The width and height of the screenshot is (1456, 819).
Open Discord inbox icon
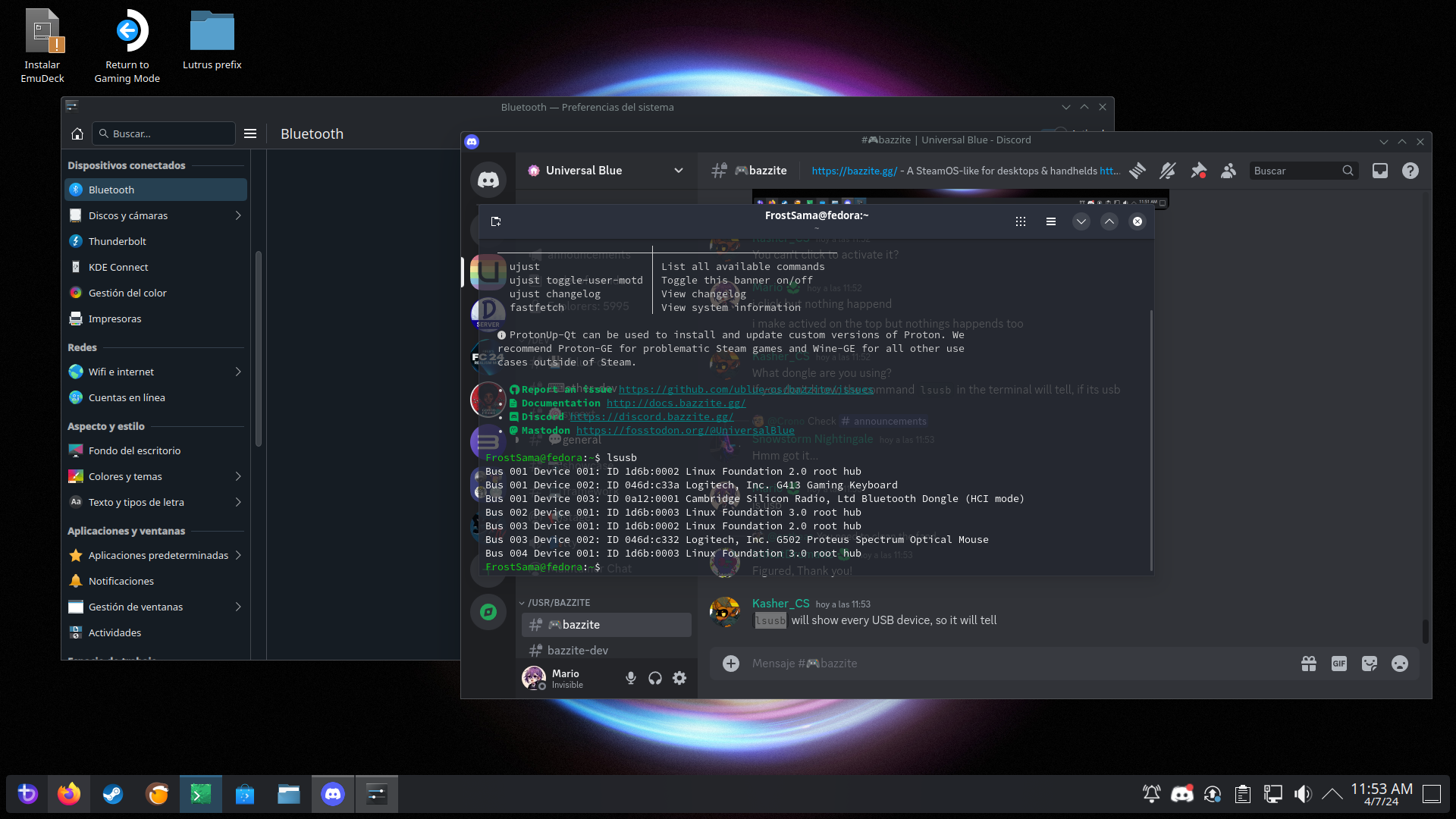point(1380,171)
